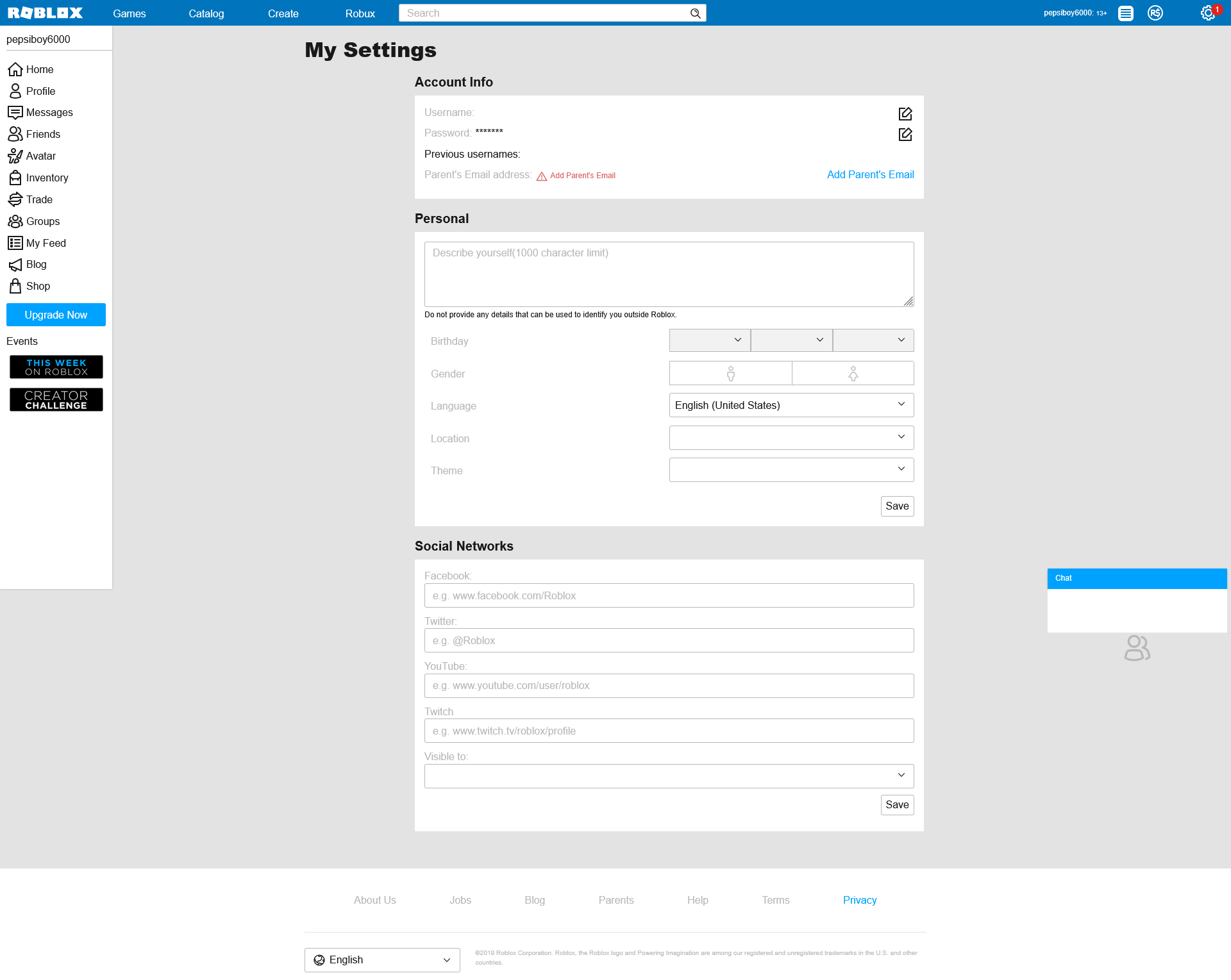Select the female gender option
This screenshot has width=1231, height=980.
[x=853, y=373]
